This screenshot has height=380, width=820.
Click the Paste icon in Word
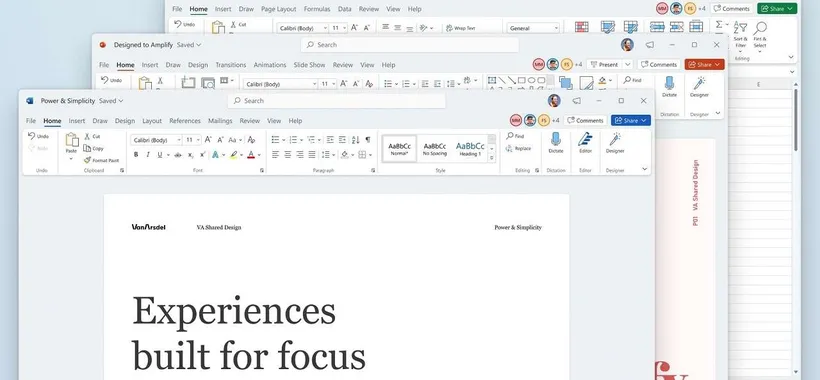pyautogui.click(x=72, y=140)
